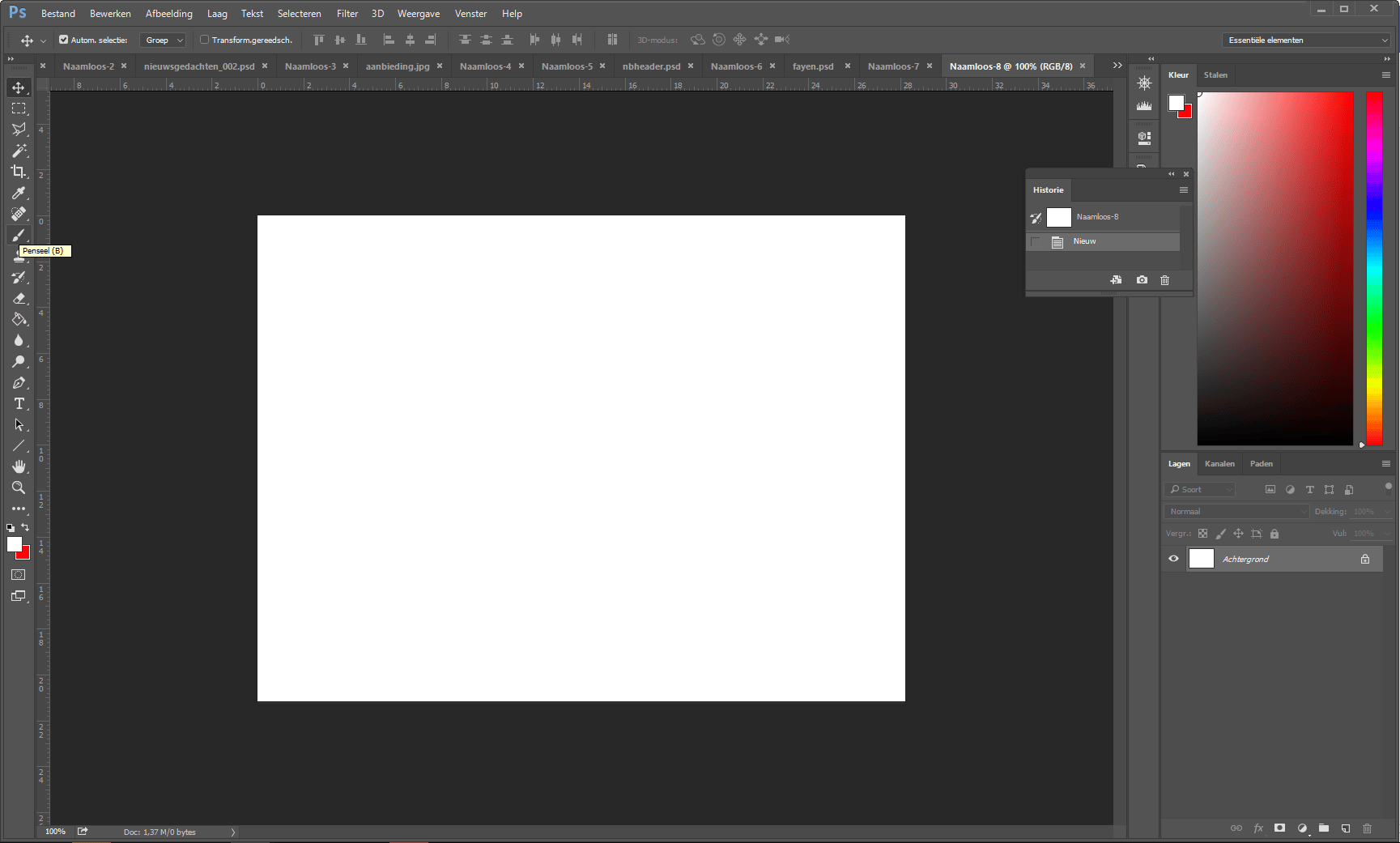Screen dimensions: 1400x843
Task: Enable the Transform.gereedsch. checkbox
Action: [x=204, y=39]
